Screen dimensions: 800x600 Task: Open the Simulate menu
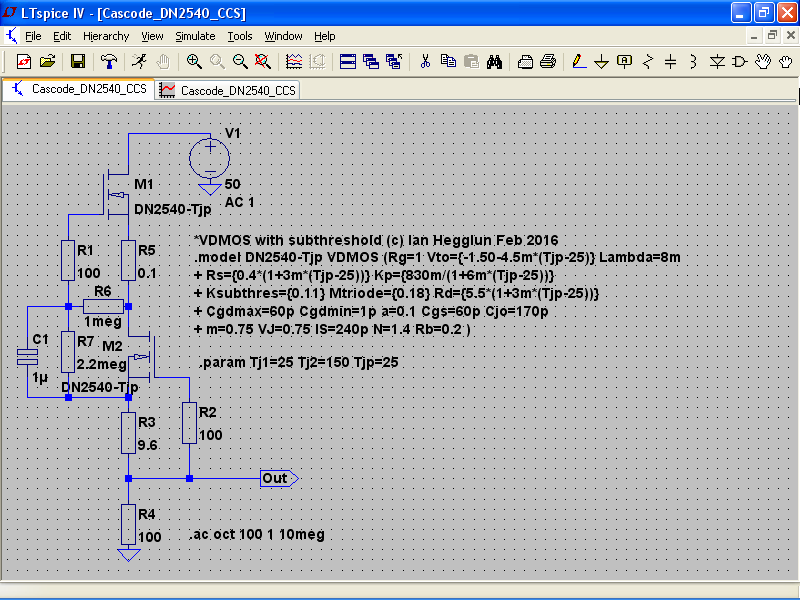click(x=195, y=36)
